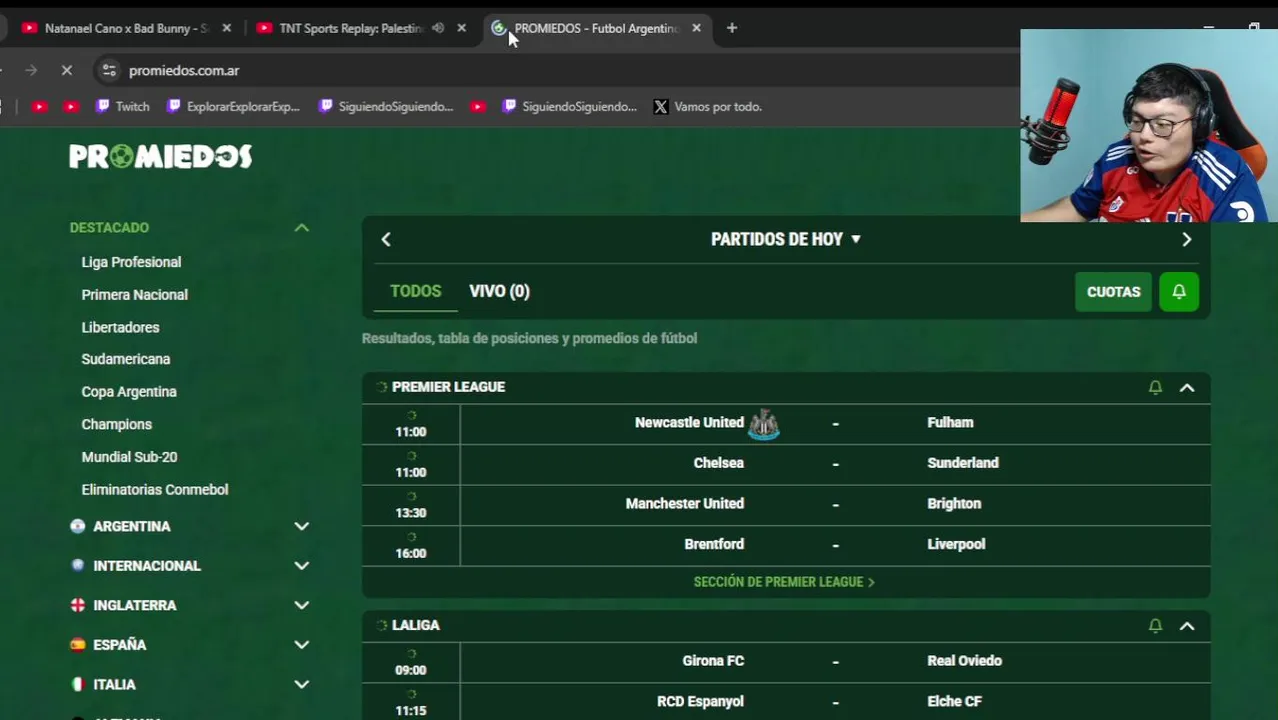Open Sección de Premier League link
Viewport: 1278px width, 720px height.
coord(784,582)
